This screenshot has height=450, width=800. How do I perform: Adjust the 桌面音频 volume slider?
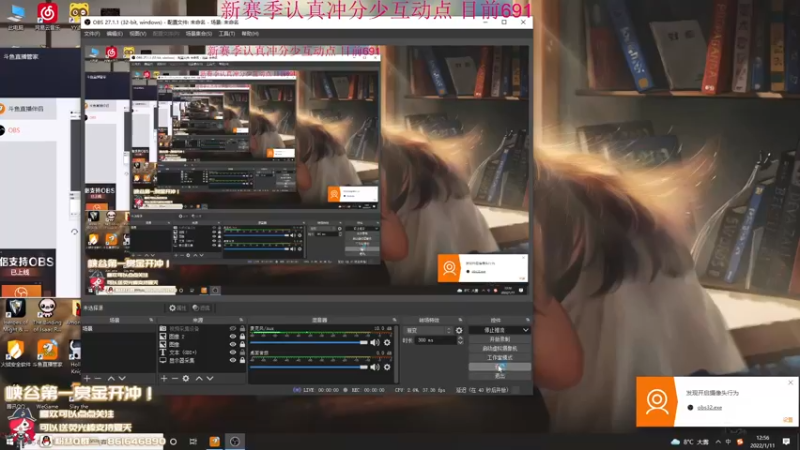[309, 367]
